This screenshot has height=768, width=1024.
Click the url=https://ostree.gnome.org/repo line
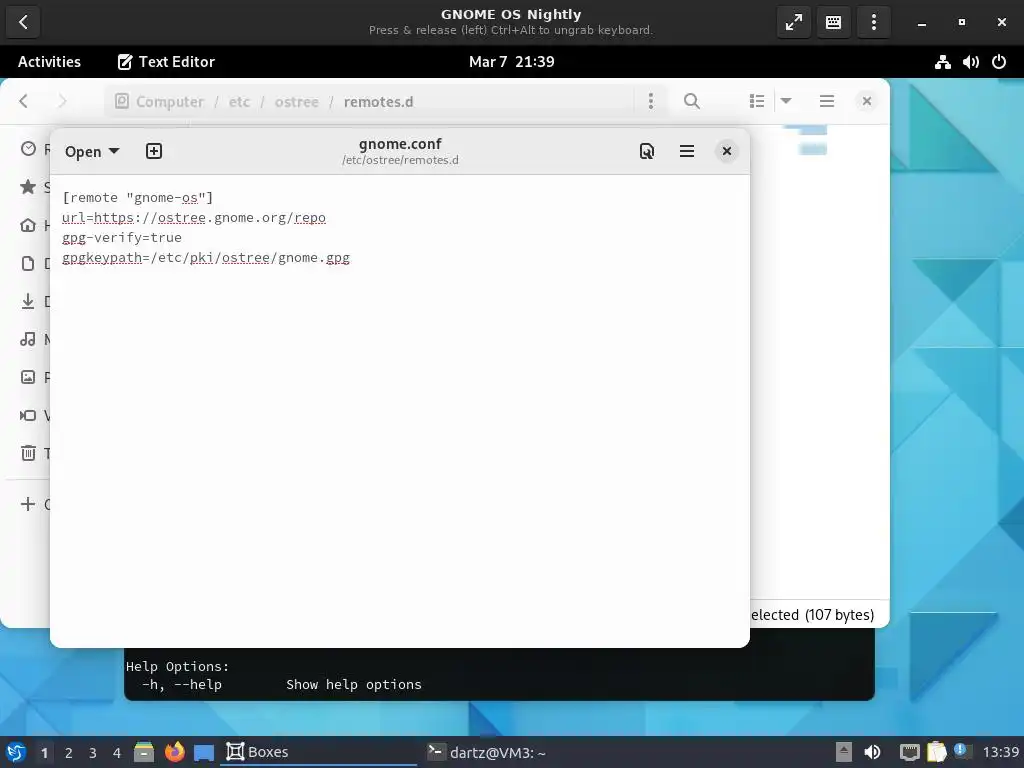pyautogui.click(x=194, y=217)
